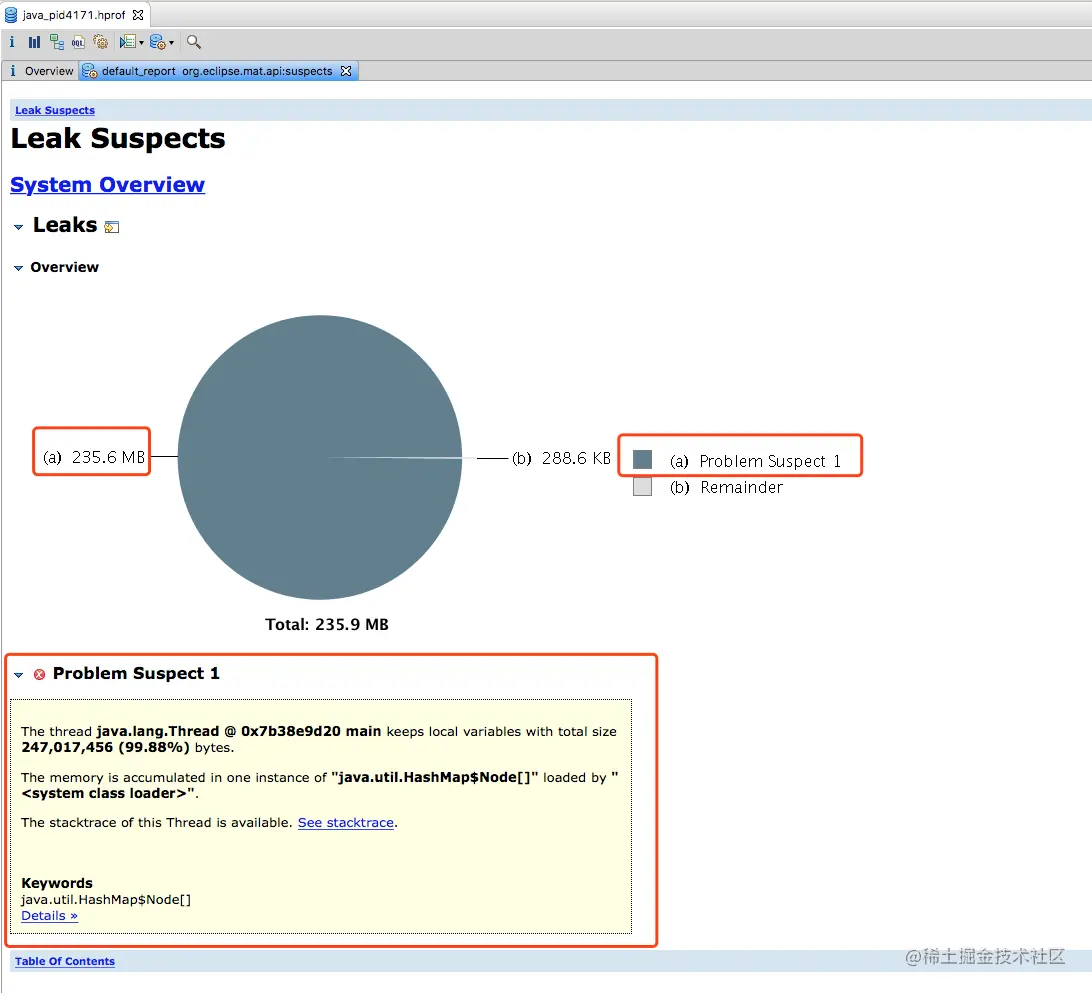The width and height of the screenshot is (1092, 993).
Task: Click the '(b) 288.6 KB' pie label
Action: [561, 458]
